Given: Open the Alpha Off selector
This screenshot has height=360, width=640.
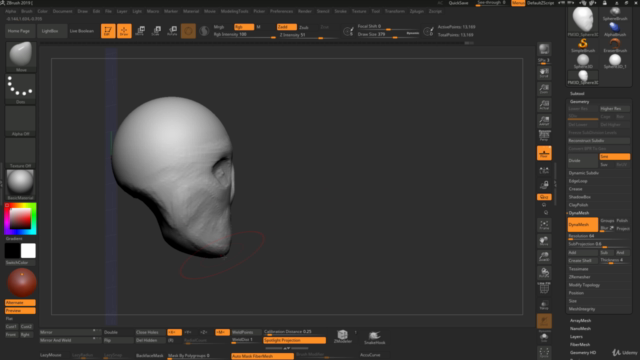Looking at the screenshot, I should click(x=20, y=121).
